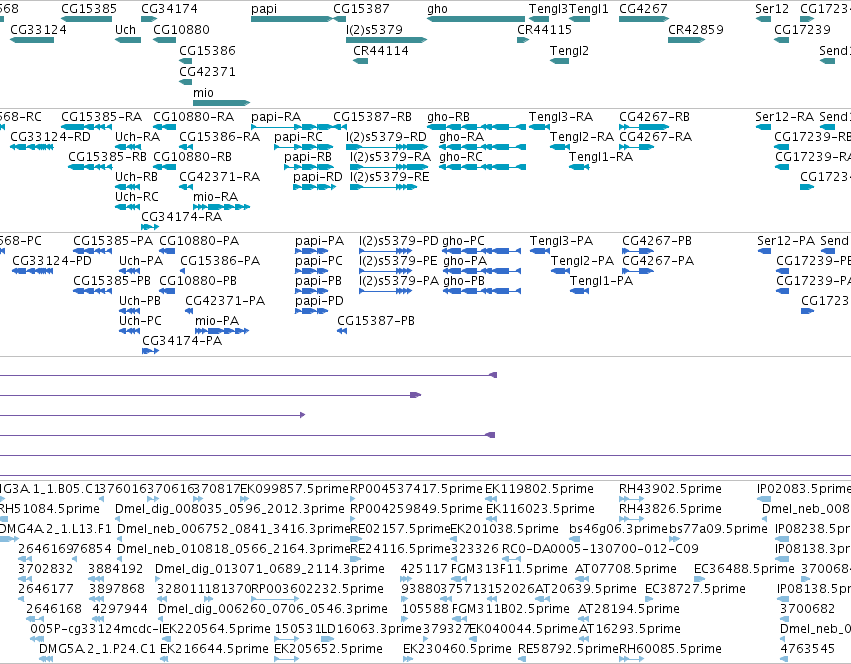The image size is (851, 664).
Task: Click the gho-RC transcript exon glyph
Action: click(482, 167)
